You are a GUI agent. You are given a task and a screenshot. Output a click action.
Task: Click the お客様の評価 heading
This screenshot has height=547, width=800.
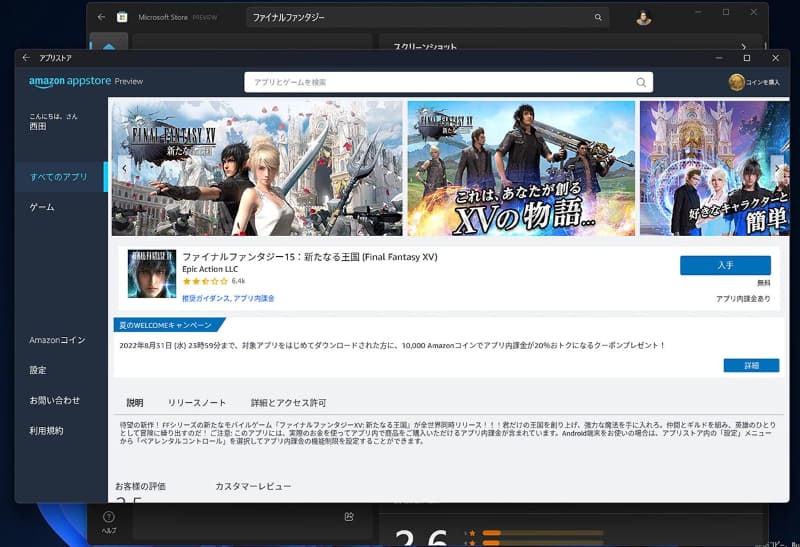point(140,486)
